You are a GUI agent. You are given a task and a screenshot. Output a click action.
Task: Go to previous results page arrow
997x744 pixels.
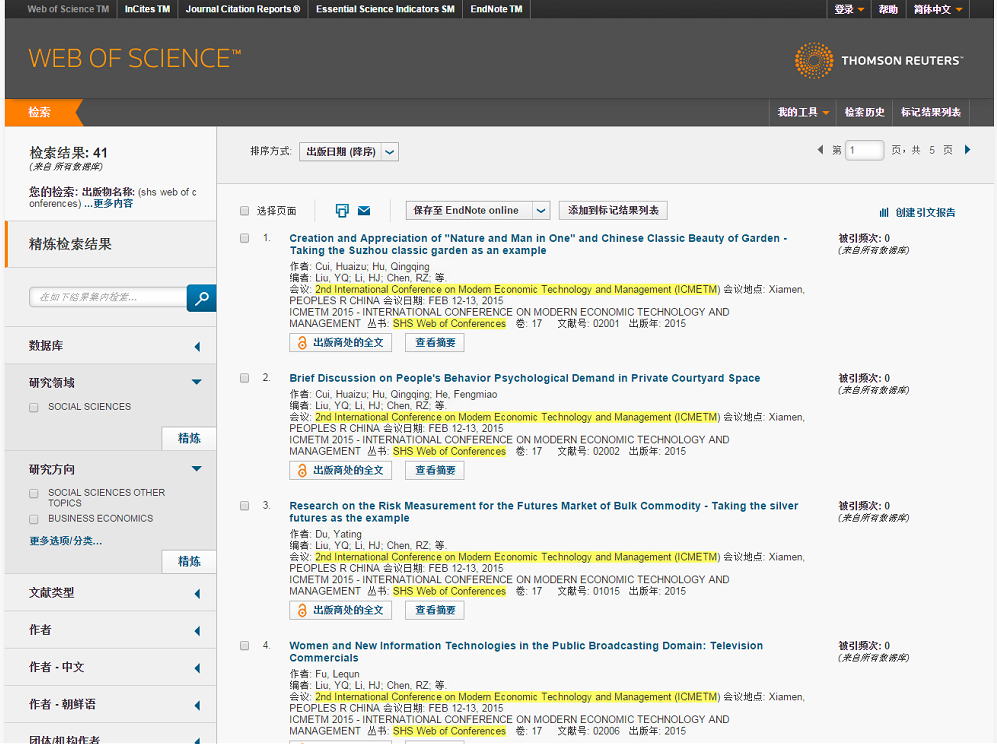click(820, 150)
